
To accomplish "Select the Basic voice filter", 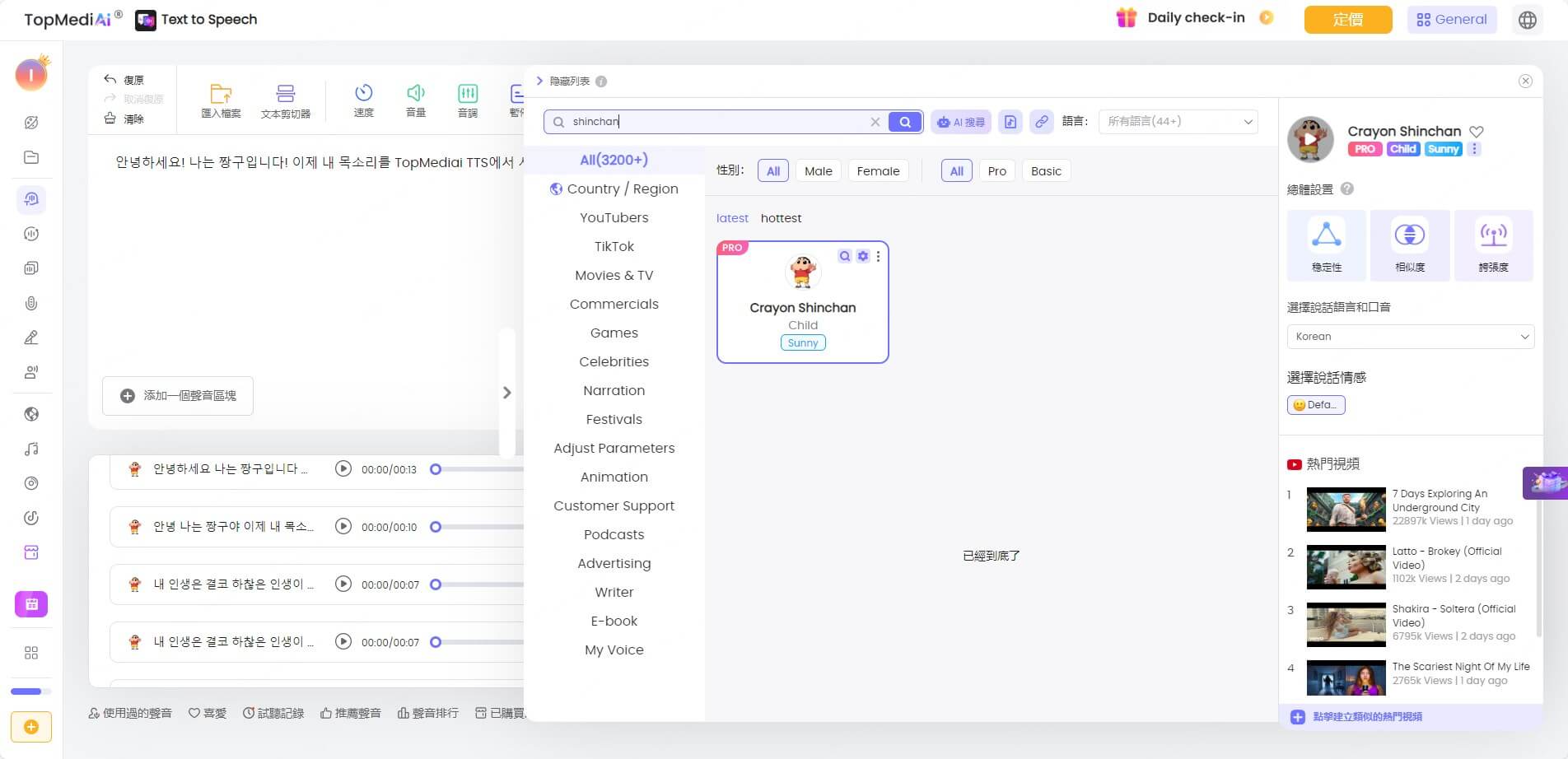I will 1046,171.
